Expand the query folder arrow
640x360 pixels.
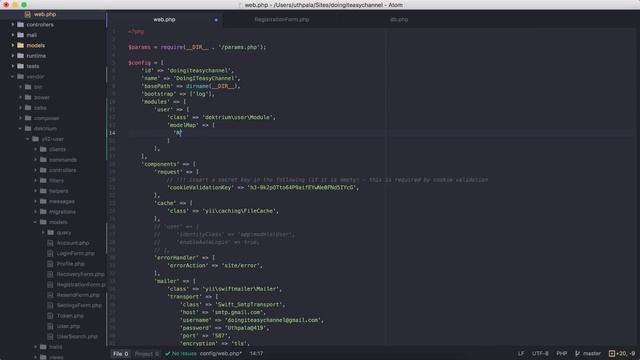pyautogui.click(x=43, y=233)
